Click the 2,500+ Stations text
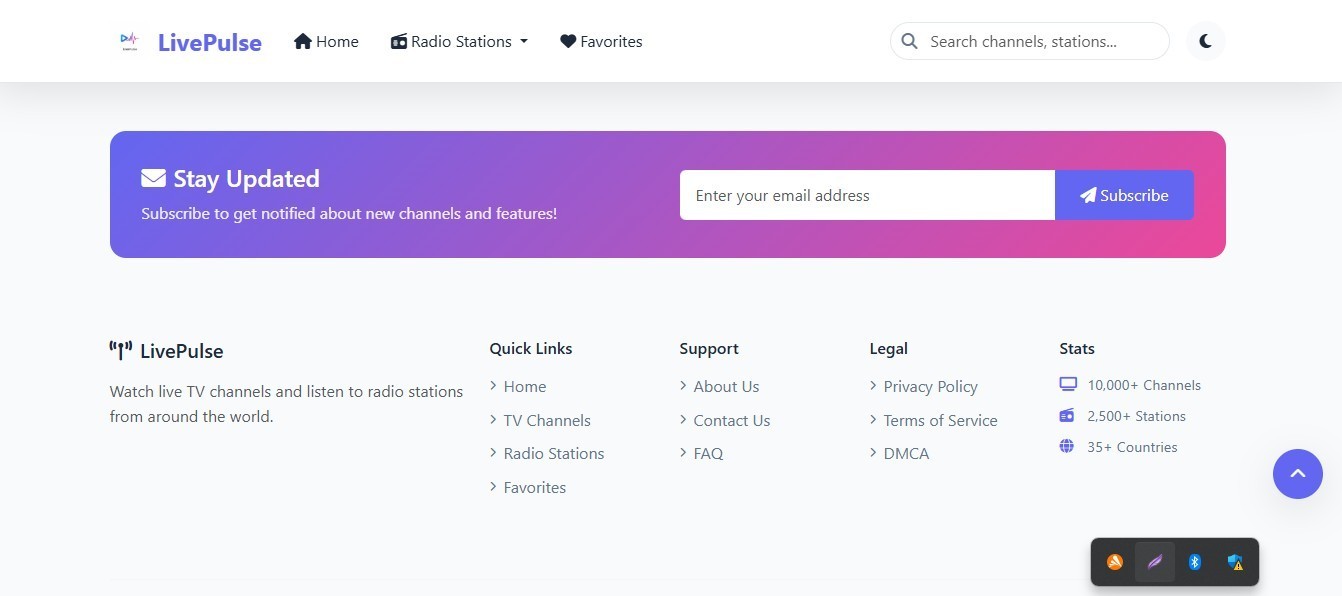The height and width of the screenshot is (596, 1342). coord(1137,416)
